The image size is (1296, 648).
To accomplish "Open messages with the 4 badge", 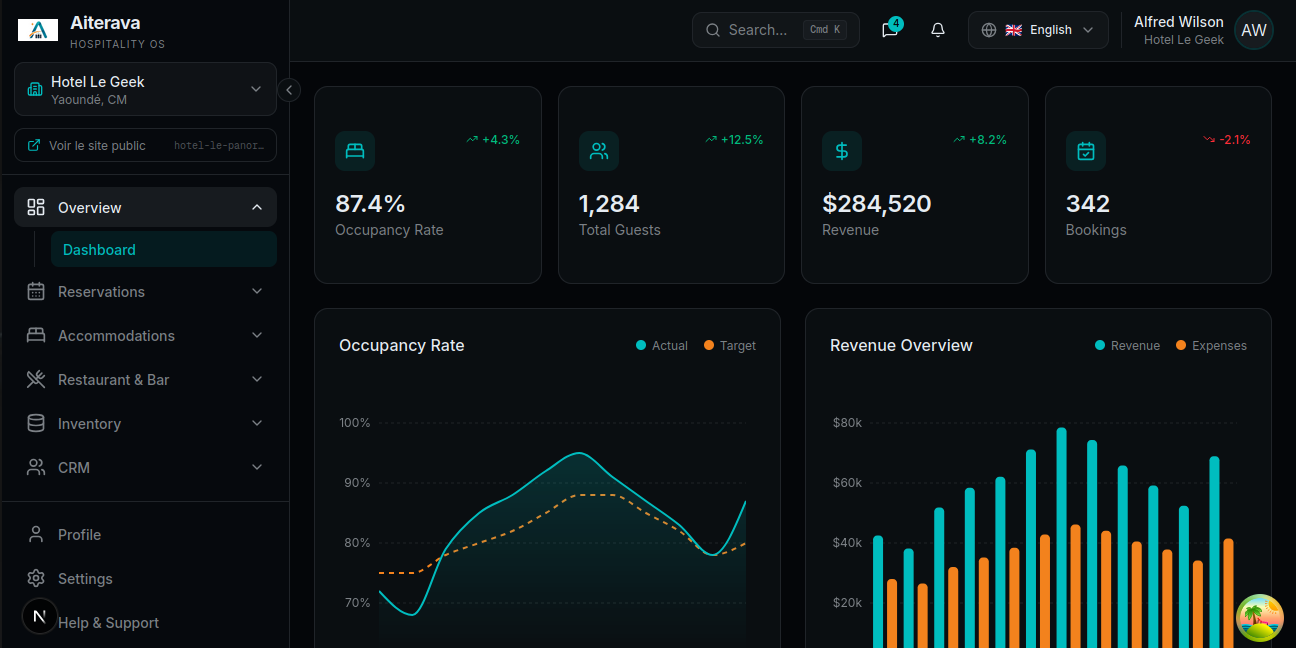I will click(x=890, y=30).
